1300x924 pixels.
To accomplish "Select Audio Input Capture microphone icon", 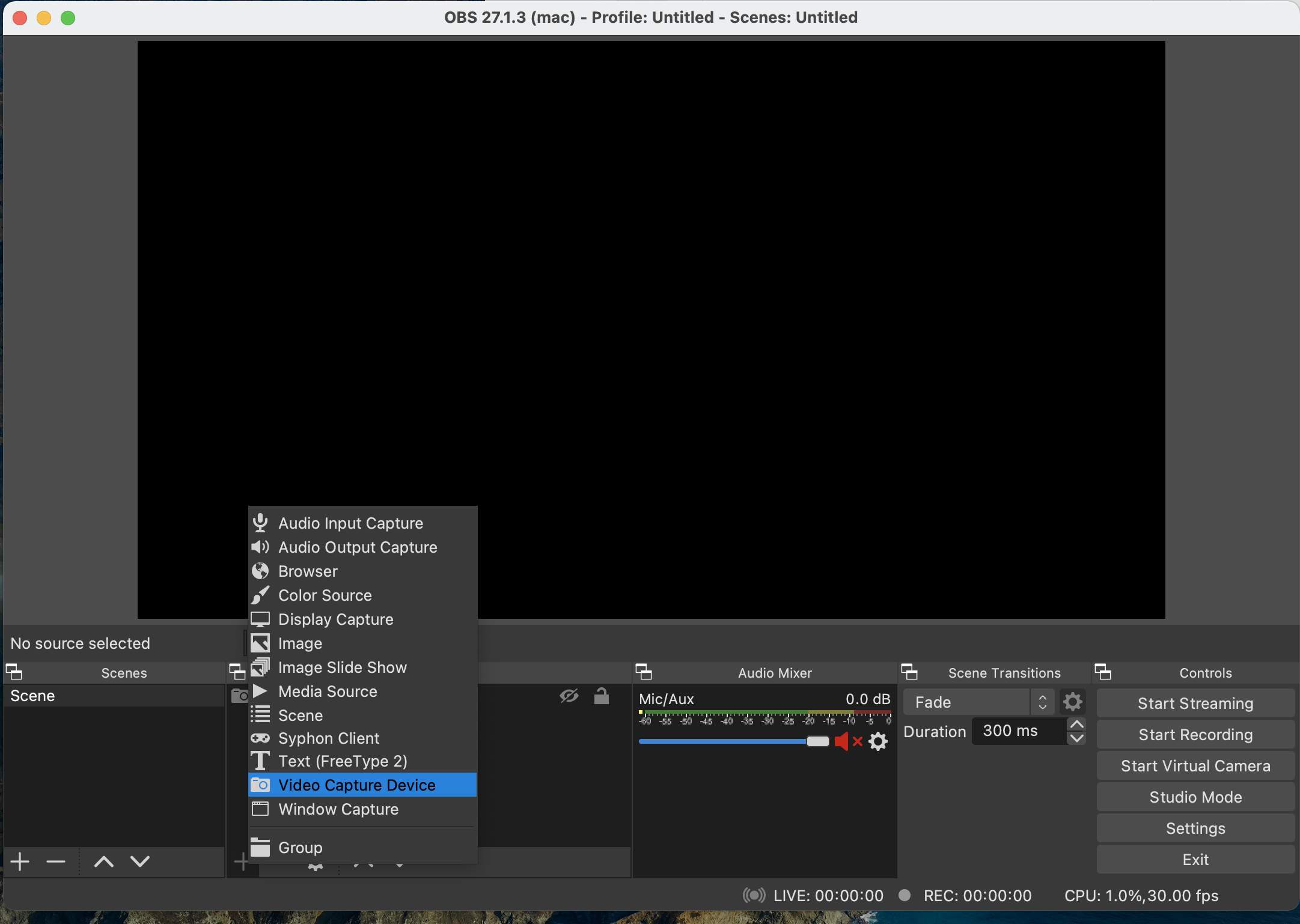I will pos(260,523).
